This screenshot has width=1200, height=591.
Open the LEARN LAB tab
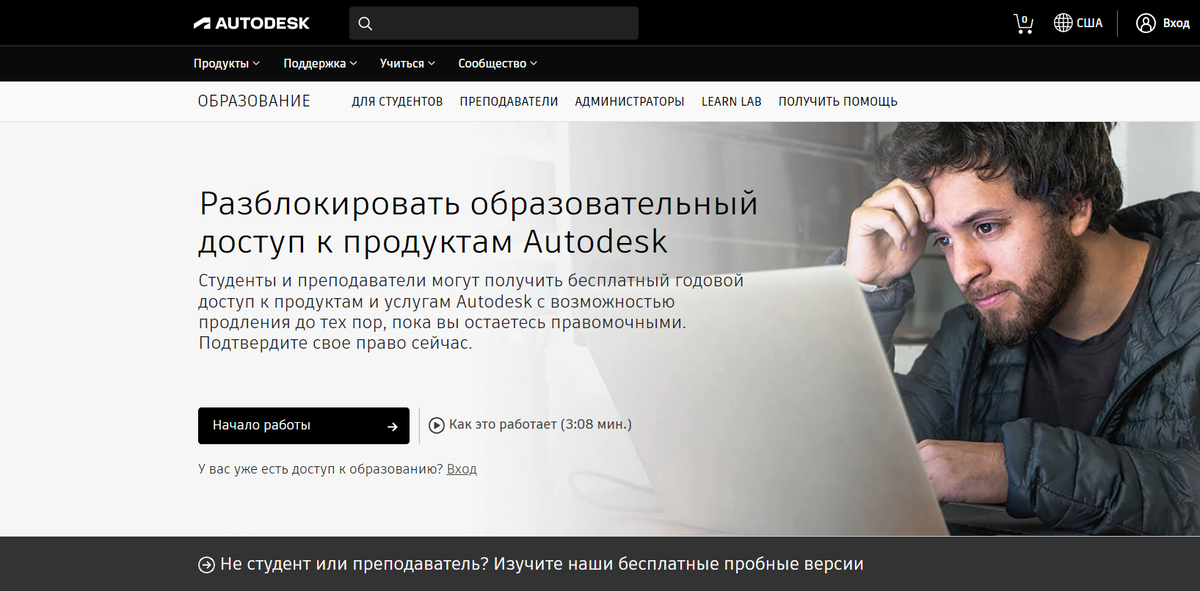click(x=731, y=101)
